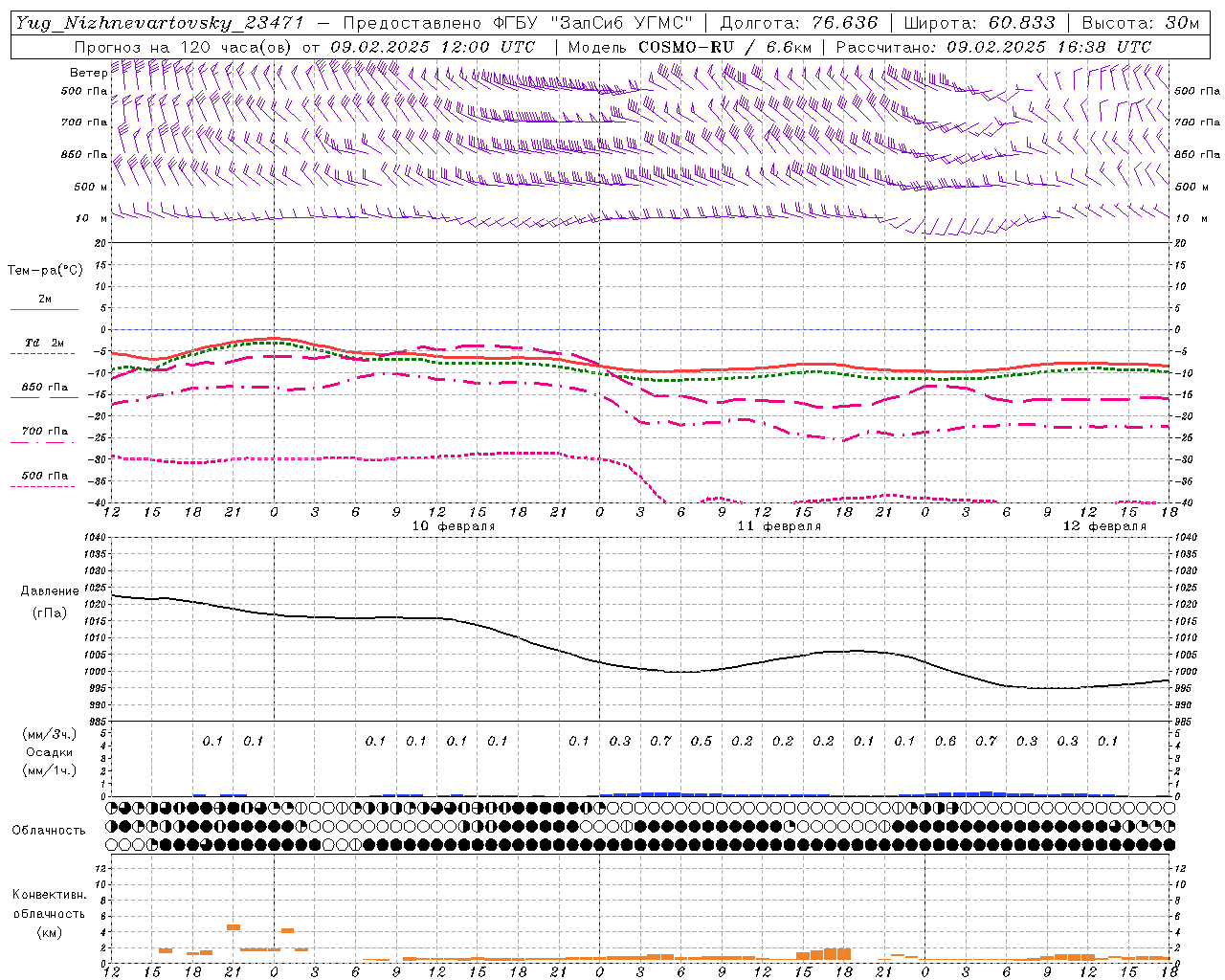Click the (мм/3ч.) precipitation unit label

coord(50,734)
